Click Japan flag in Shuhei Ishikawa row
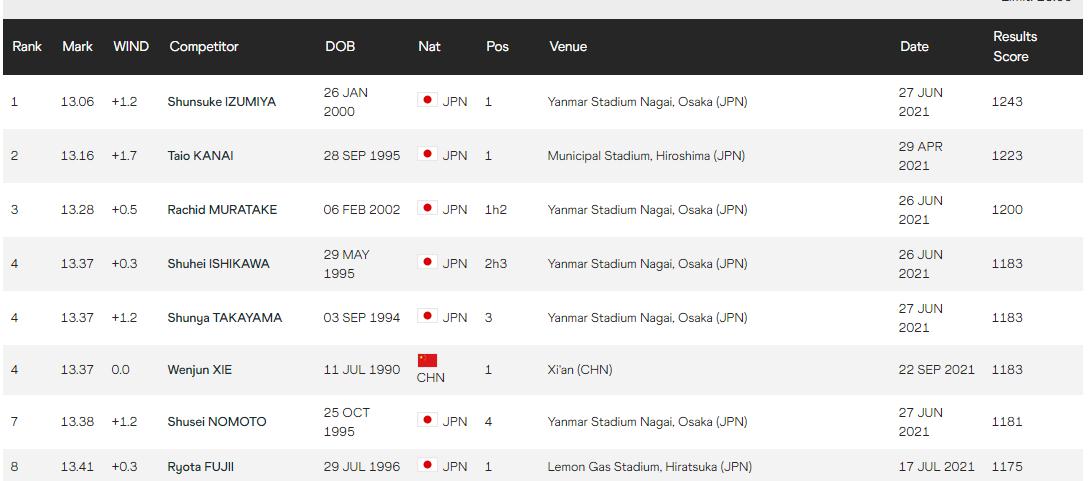The image size is (1092, 481). click(427, 262)
